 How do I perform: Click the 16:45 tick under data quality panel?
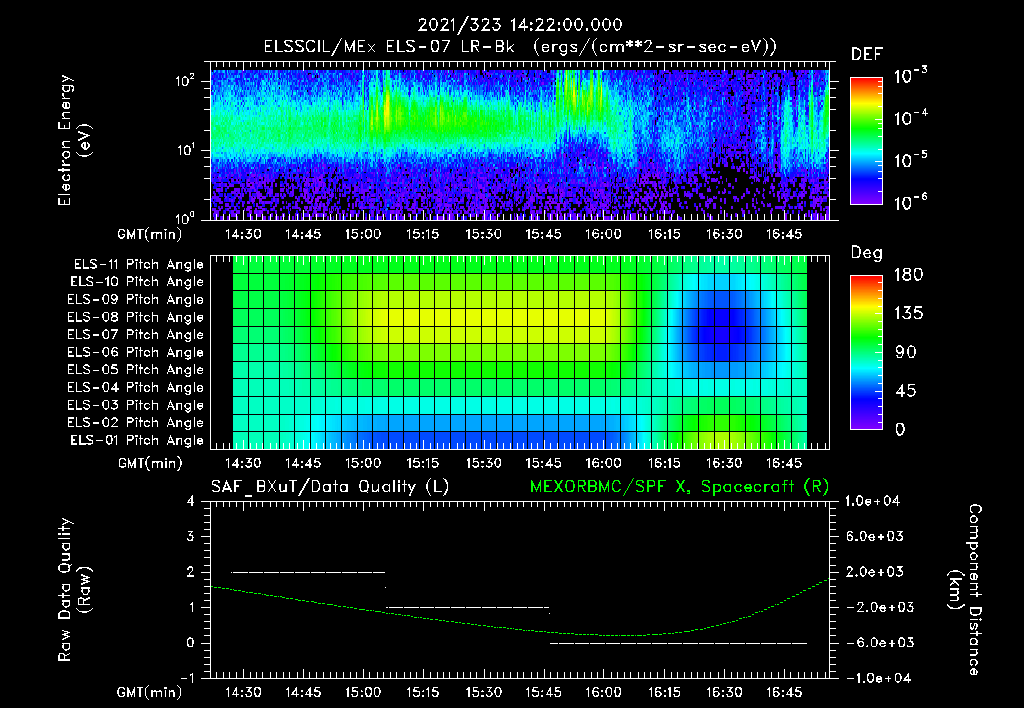[784, 692]
